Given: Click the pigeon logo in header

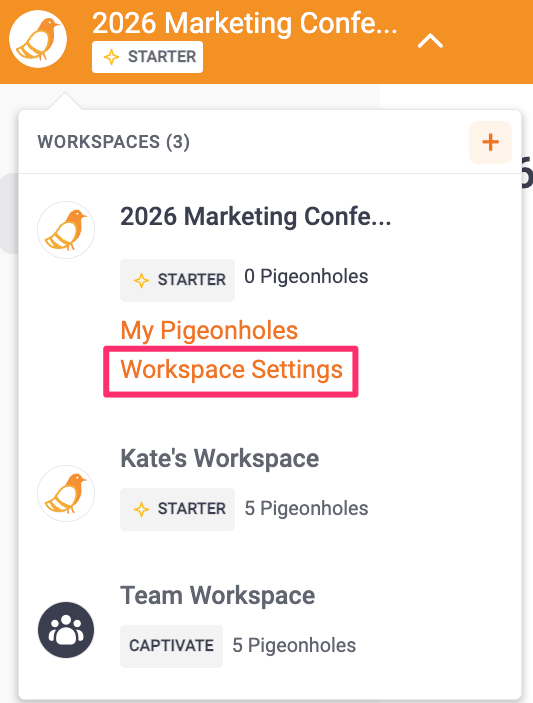Looking at the screenshot, I should 38,39.
